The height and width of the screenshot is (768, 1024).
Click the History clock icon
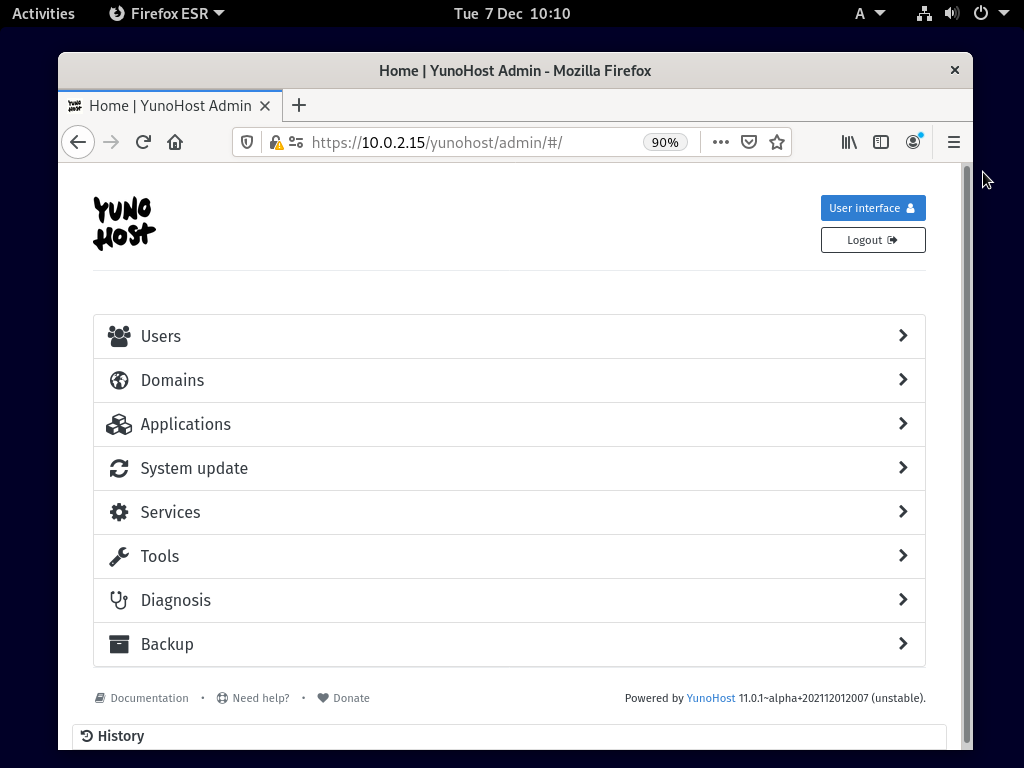[x=86, y=736]
